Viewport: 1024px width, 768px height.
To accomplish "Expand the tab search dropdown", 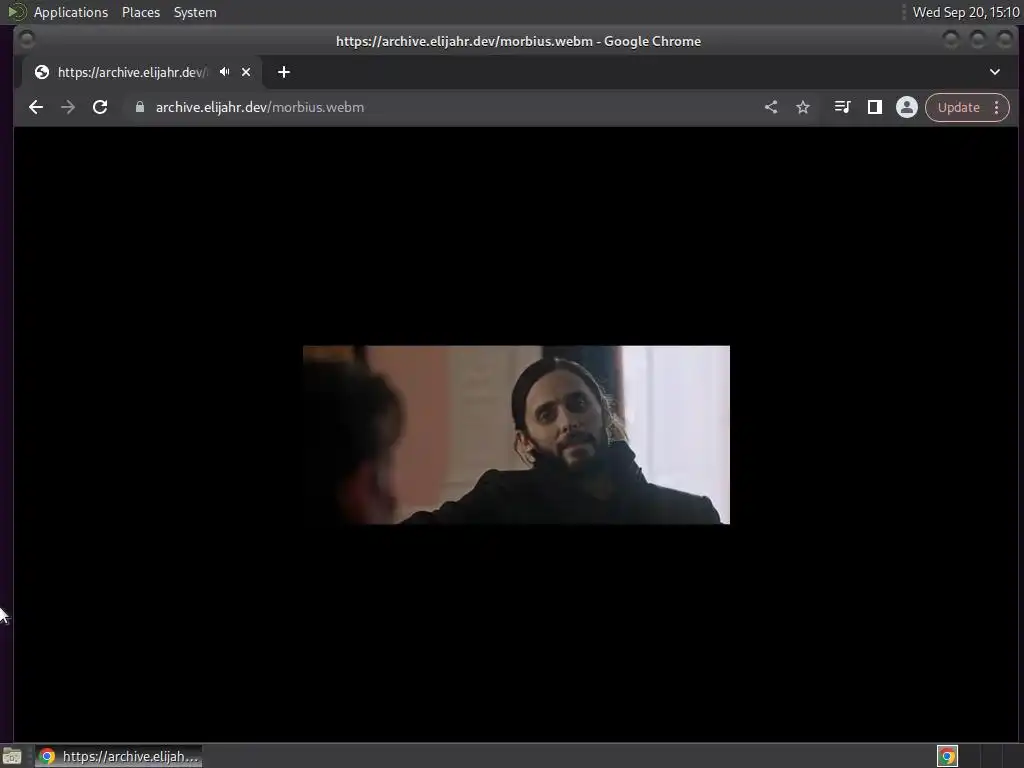I will pos(995,72).
